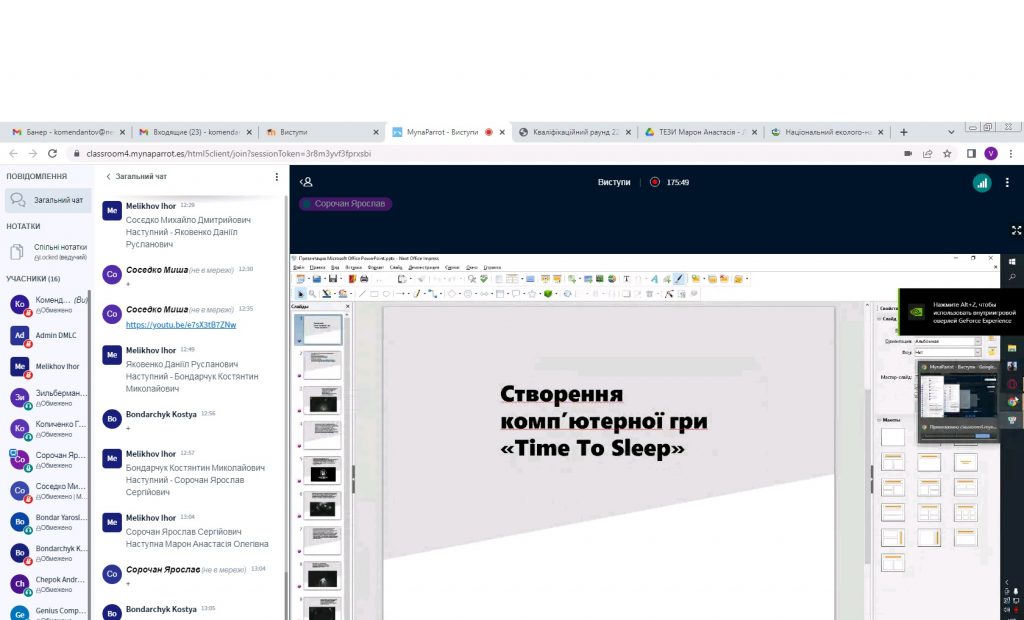Viewport: 1024px width, 620px height.
Task: Click the fullscreen presentation icon
Action: point(1016,230)
